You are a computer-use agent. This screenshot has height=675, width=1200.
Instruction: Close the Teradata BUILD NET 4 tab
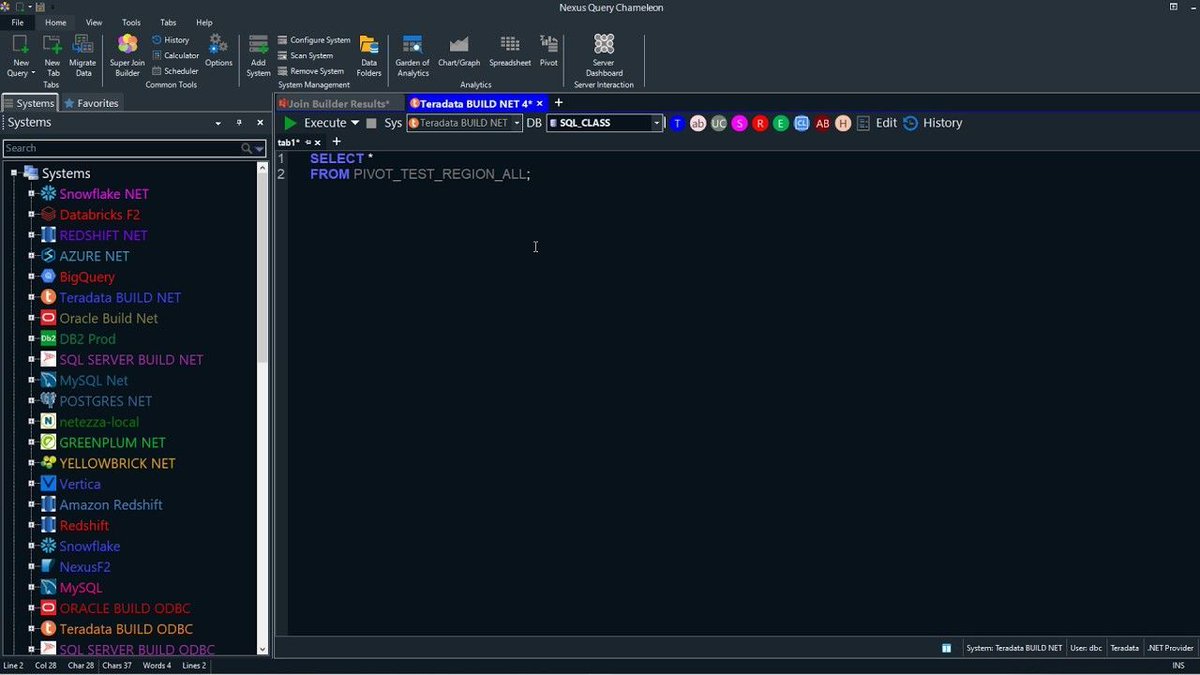(540, 103)
